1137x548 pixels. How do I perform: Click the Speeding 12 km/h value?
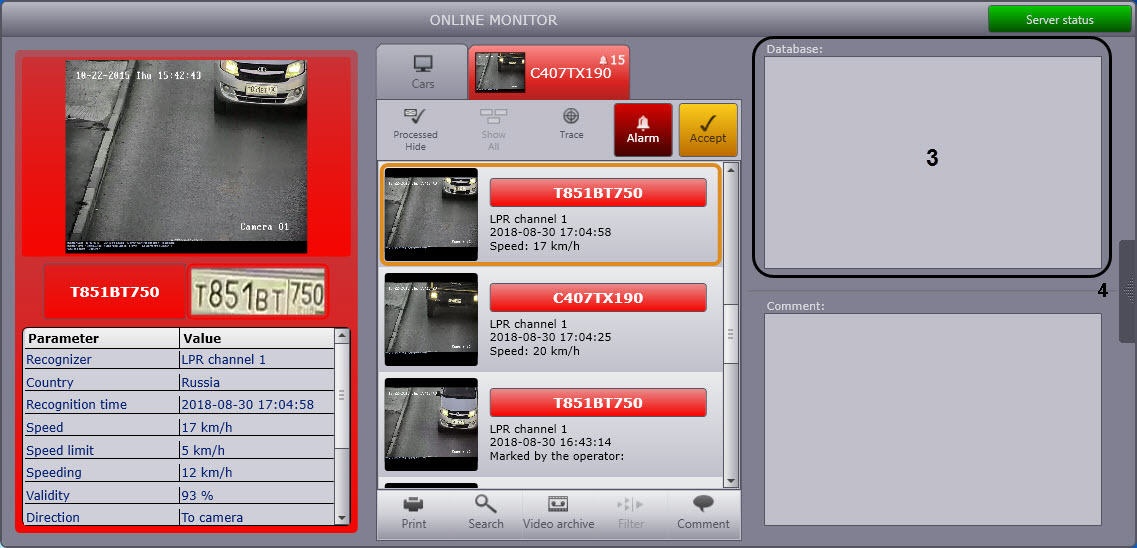click(257, 473)
